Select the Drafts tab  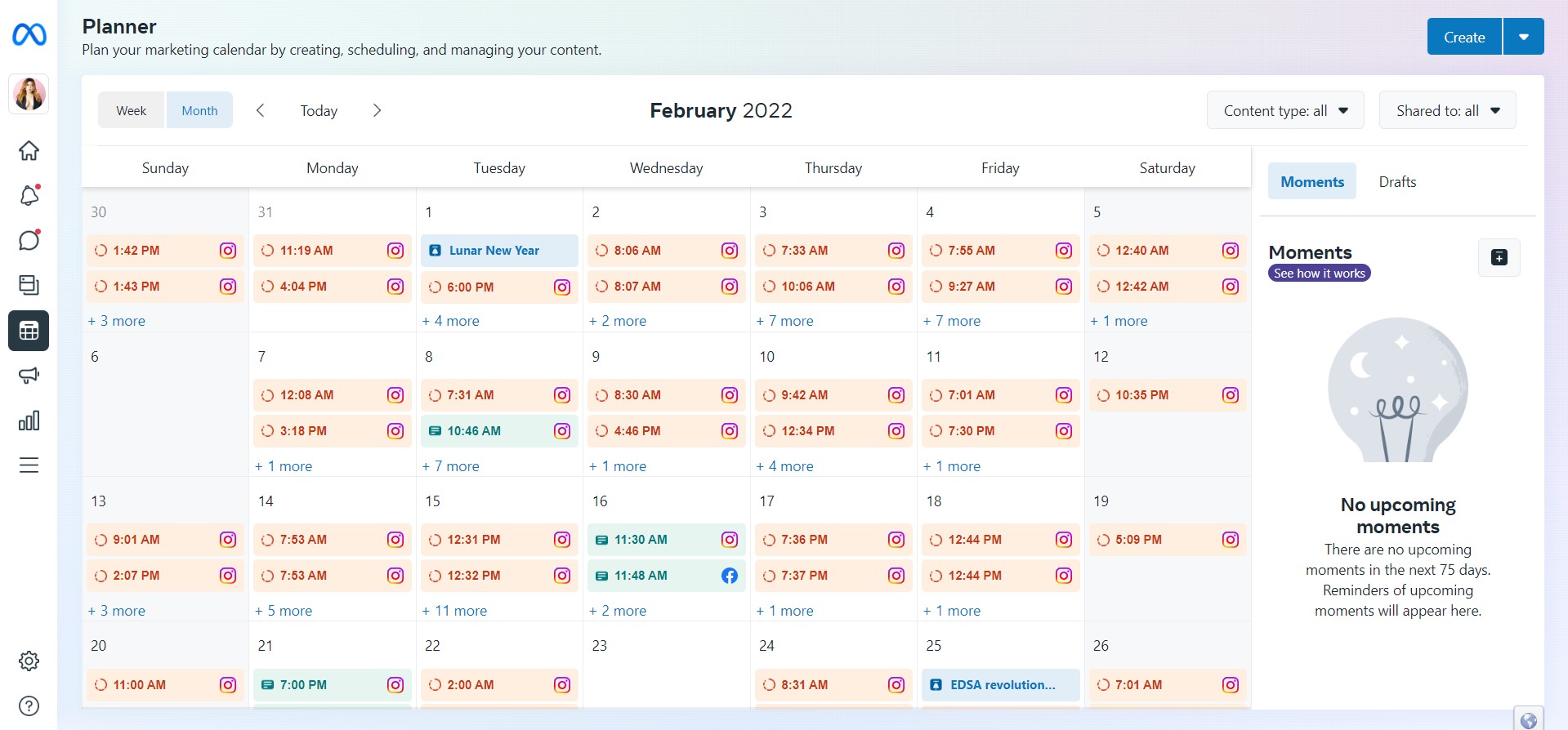(x=1397, y=181)
